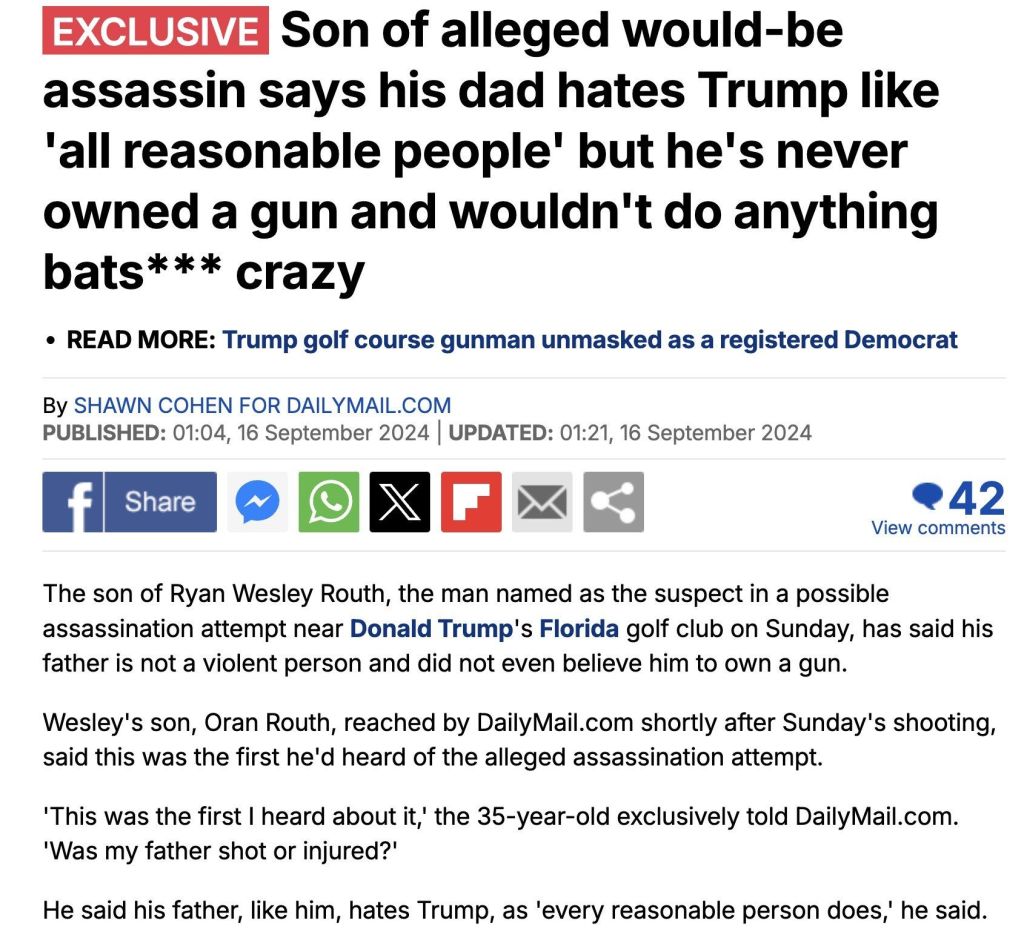Viewport: 1024px width, 929px height.
Task: Click the red EXCLUSIVE badge
Action: click(x=155, y=31)
